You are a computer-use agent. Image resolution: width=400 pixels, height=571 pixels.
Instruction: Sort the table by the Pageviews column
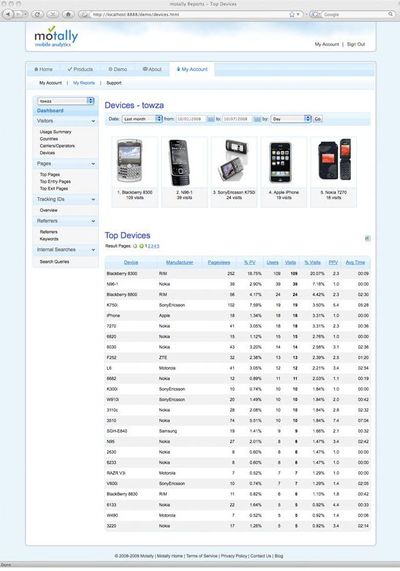coord(219,262)
